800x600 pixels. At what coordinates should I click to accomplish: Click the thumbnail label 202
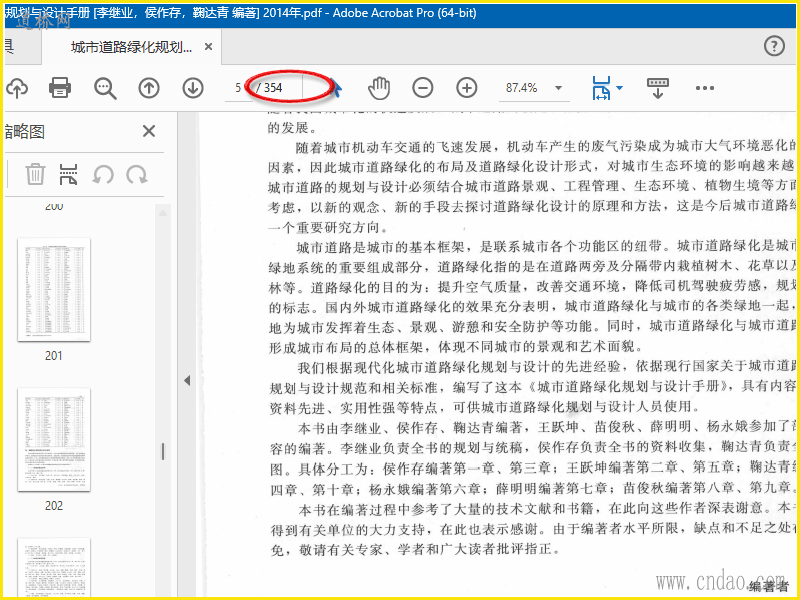[x=54, y=506]
